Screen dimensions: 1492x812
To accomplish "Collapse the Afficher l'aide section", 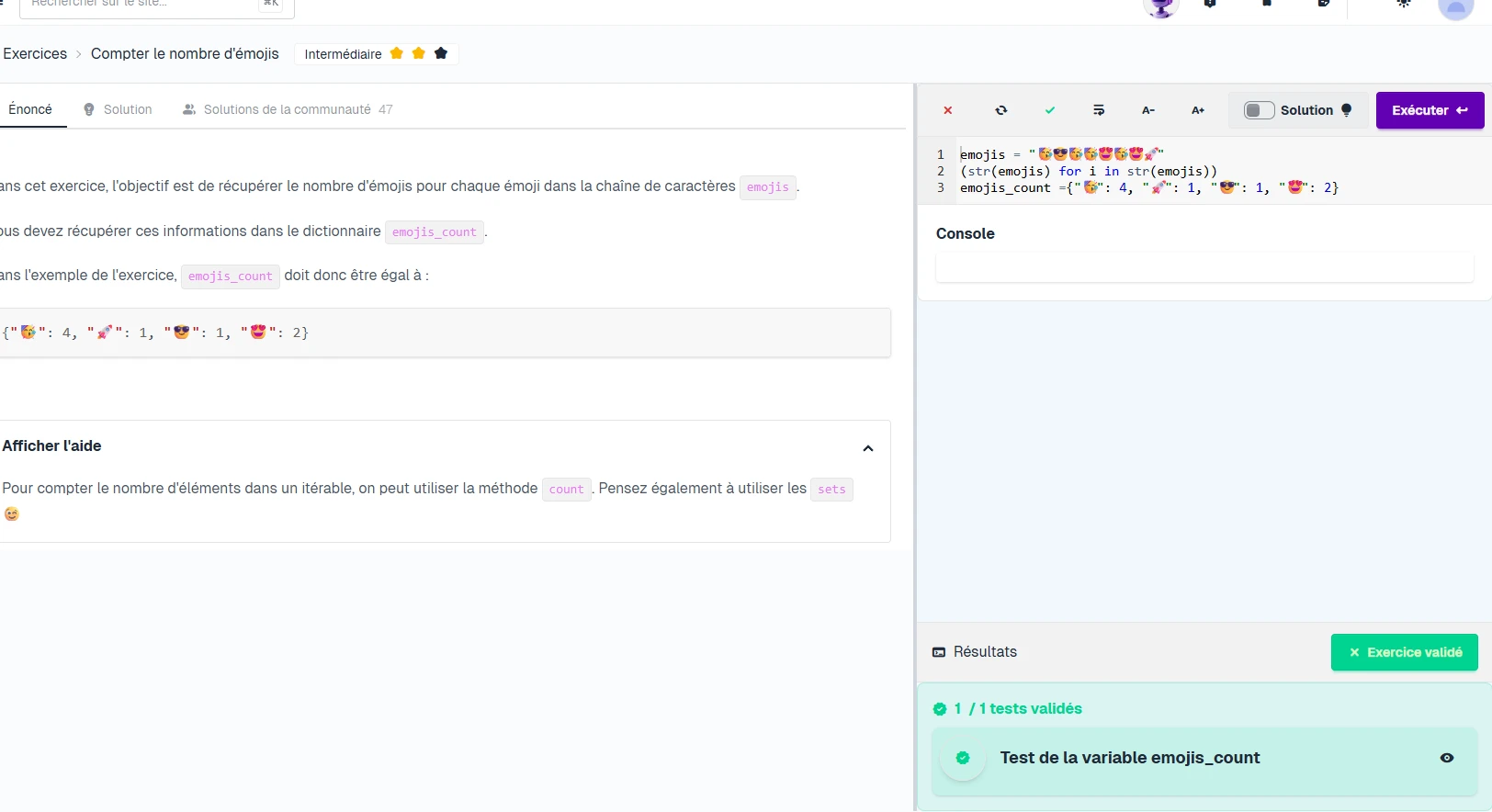I will (x=868, y=448).
